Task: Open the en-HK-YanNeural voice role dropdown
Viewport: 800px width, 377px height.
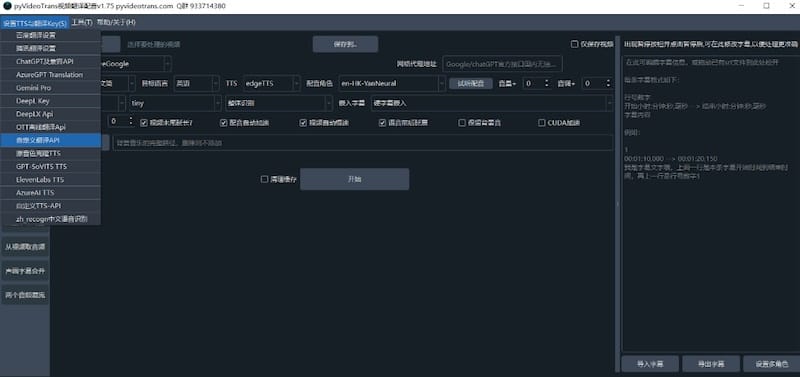Action: coord(392,84)
